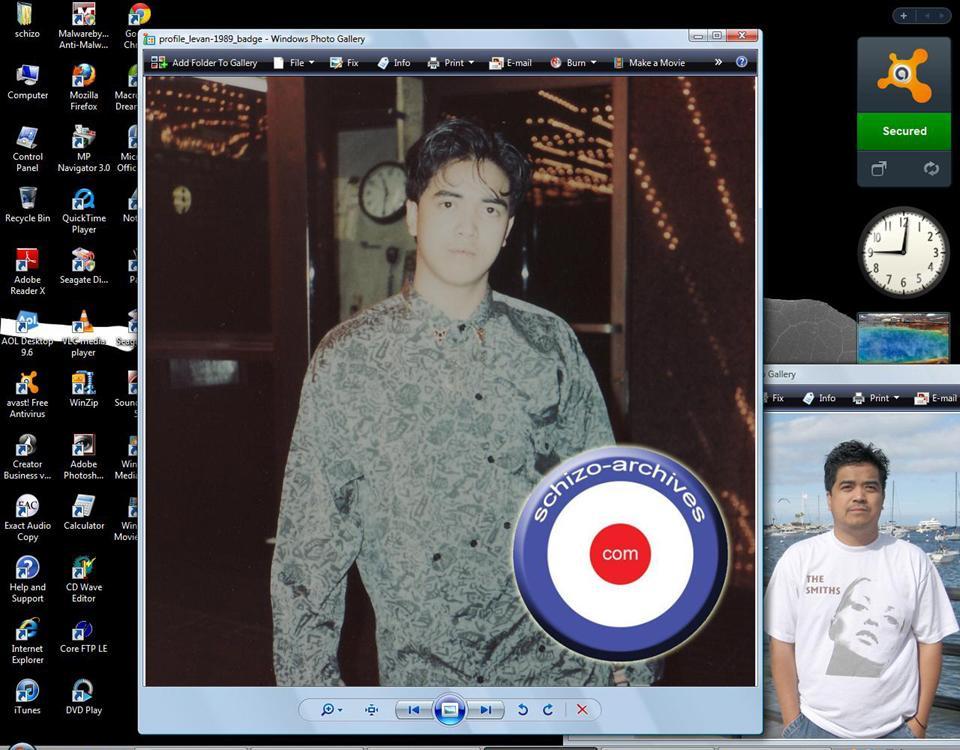
Task: Open Help and Support shortcut
Action: click(28, 580)
